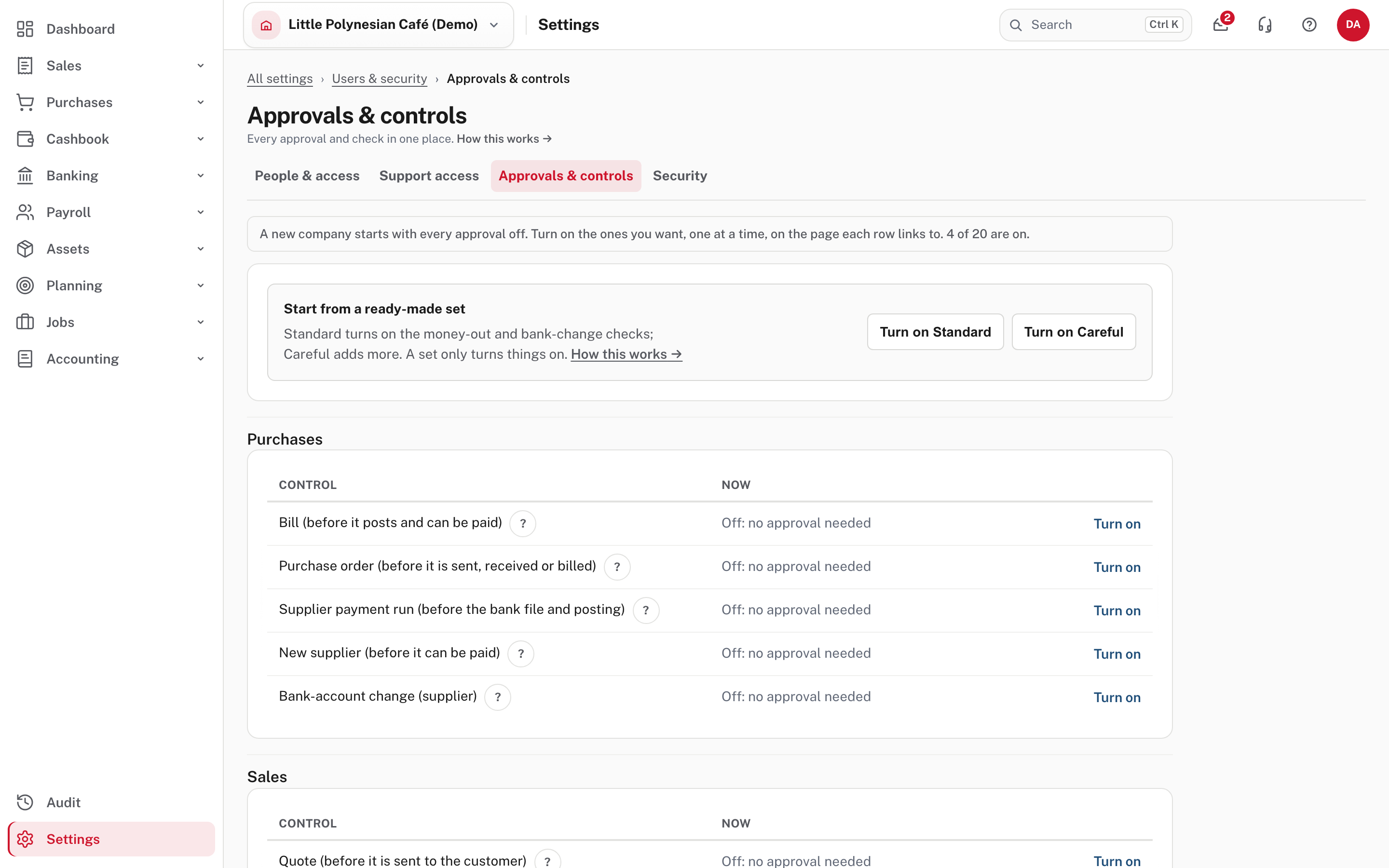
Task: Focus the Search input field
Action: point(1095,25)
